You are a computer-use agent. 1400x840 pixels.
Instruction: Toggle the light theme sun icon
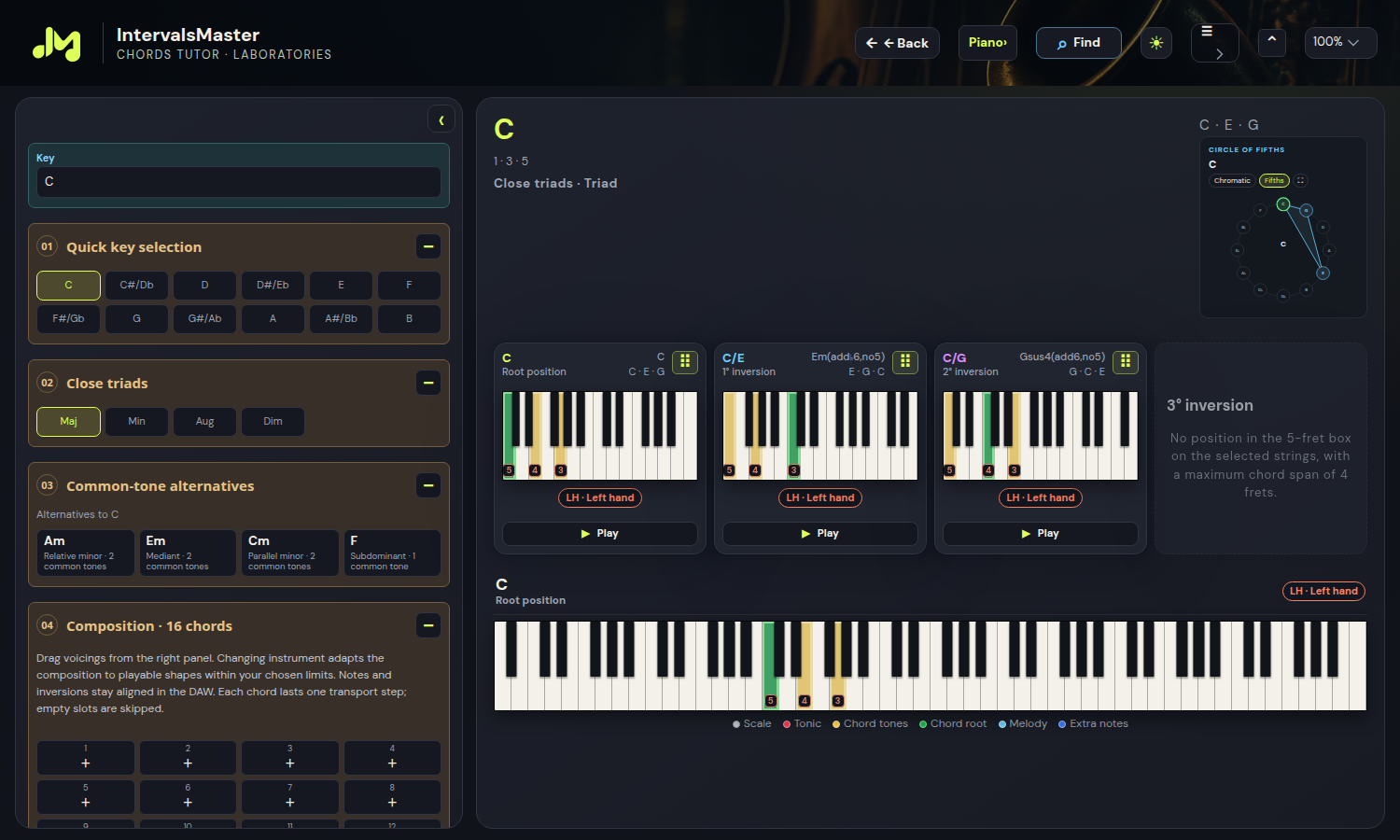[x=1156, y=43]
